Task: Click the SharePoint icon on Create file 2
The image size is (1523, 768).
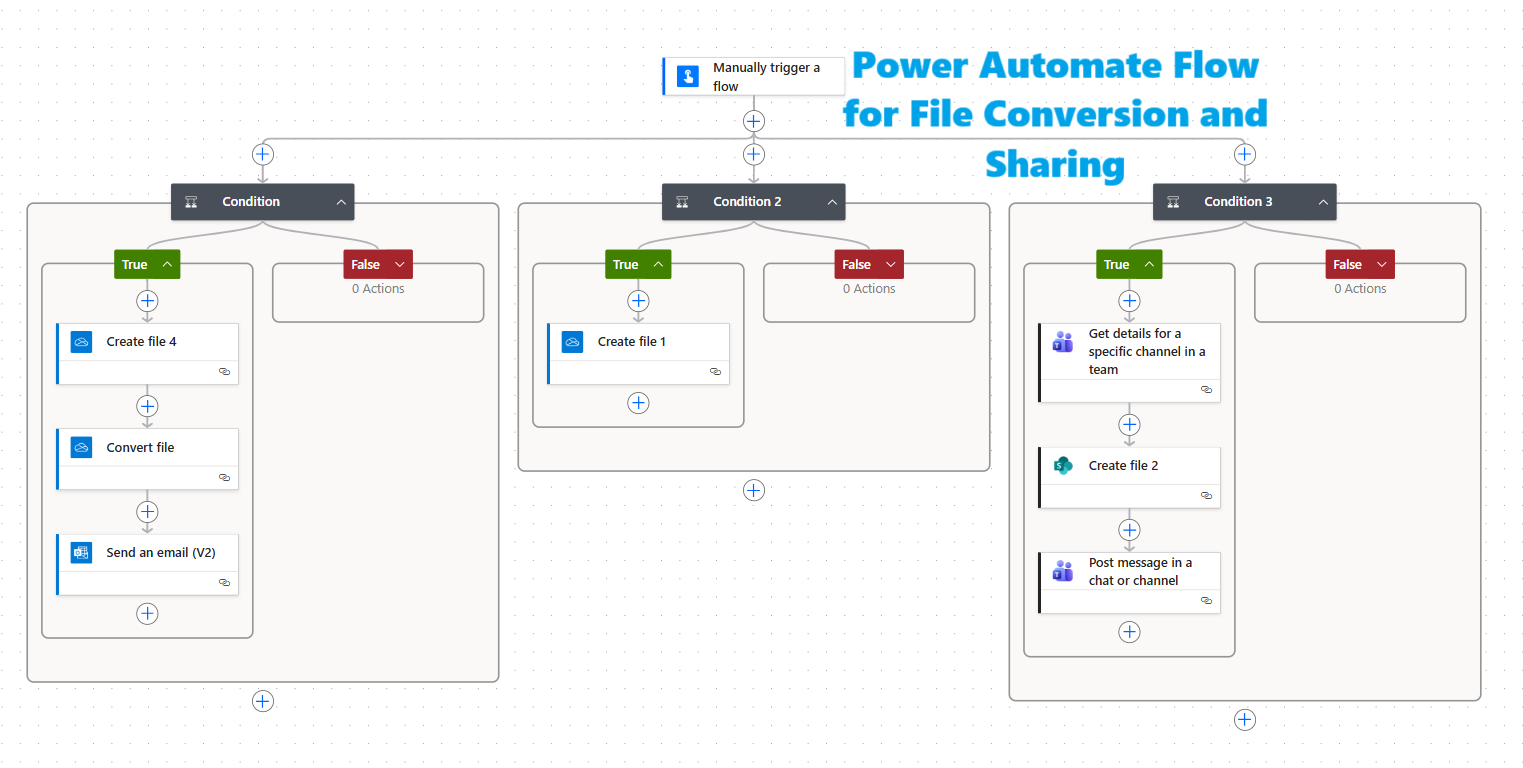Action: click(1063, 465)
